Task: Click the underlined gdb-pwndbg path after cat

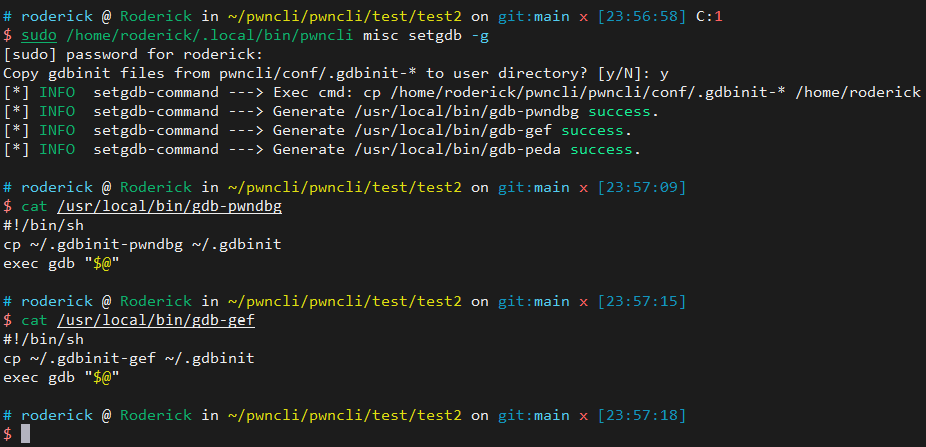Action: point(169,207)
